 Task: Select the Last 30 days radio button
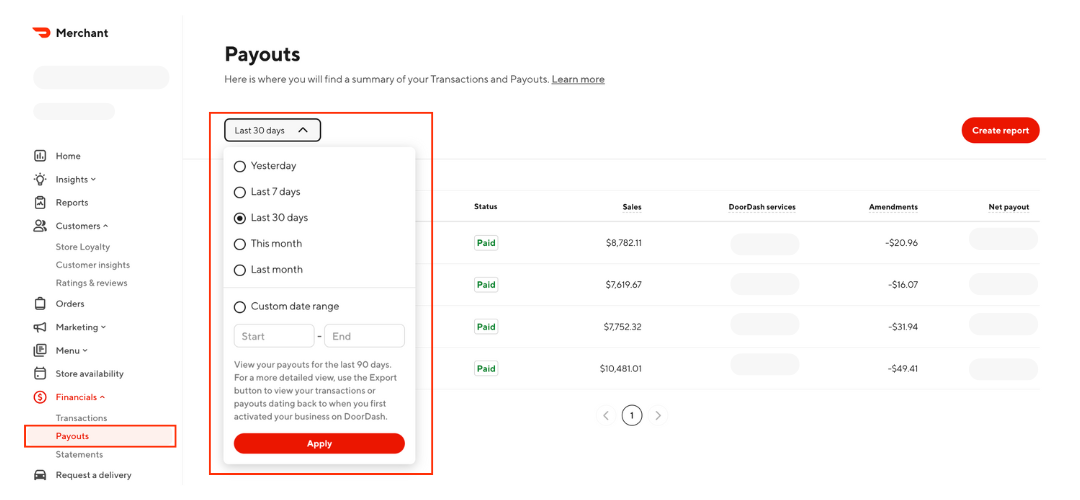[x=240, y=218]
